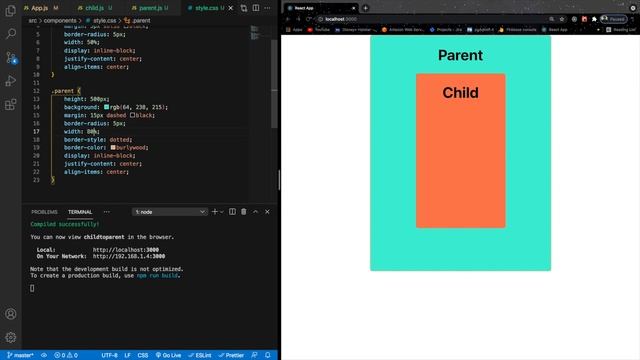This screenshot has width=640, height=360.
Task: Open the Run and Debug view
Action: (11, 80)
